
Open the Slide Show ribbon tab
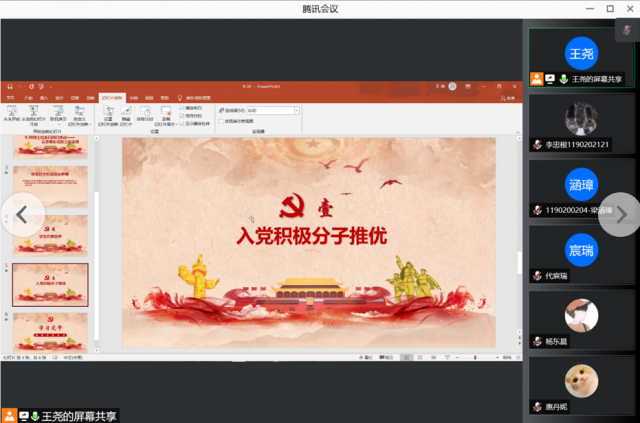point(111,97)
